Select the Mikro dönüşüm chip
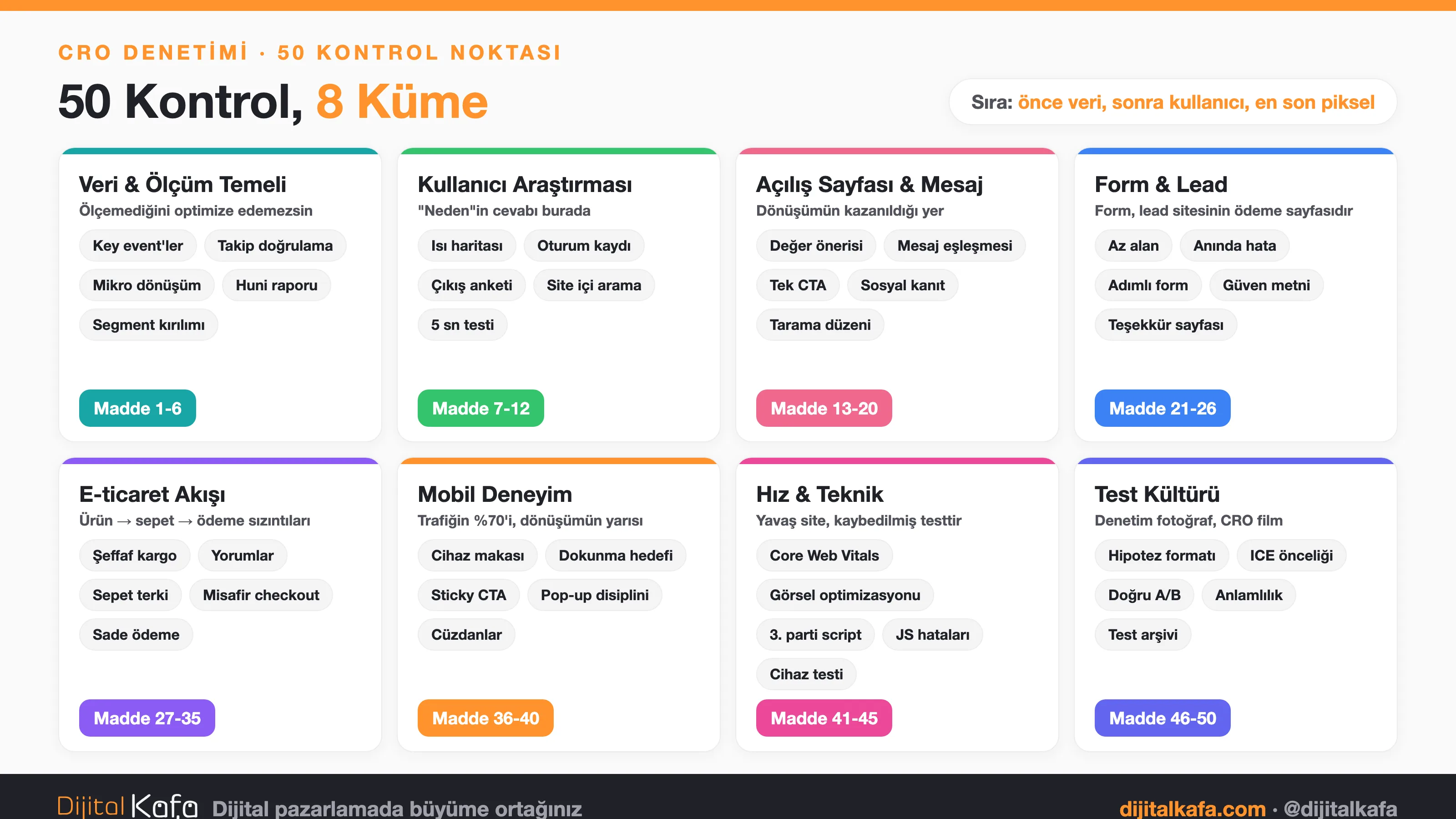The width and height of the screenshot is (1456, 819). (x=147, y=285)
